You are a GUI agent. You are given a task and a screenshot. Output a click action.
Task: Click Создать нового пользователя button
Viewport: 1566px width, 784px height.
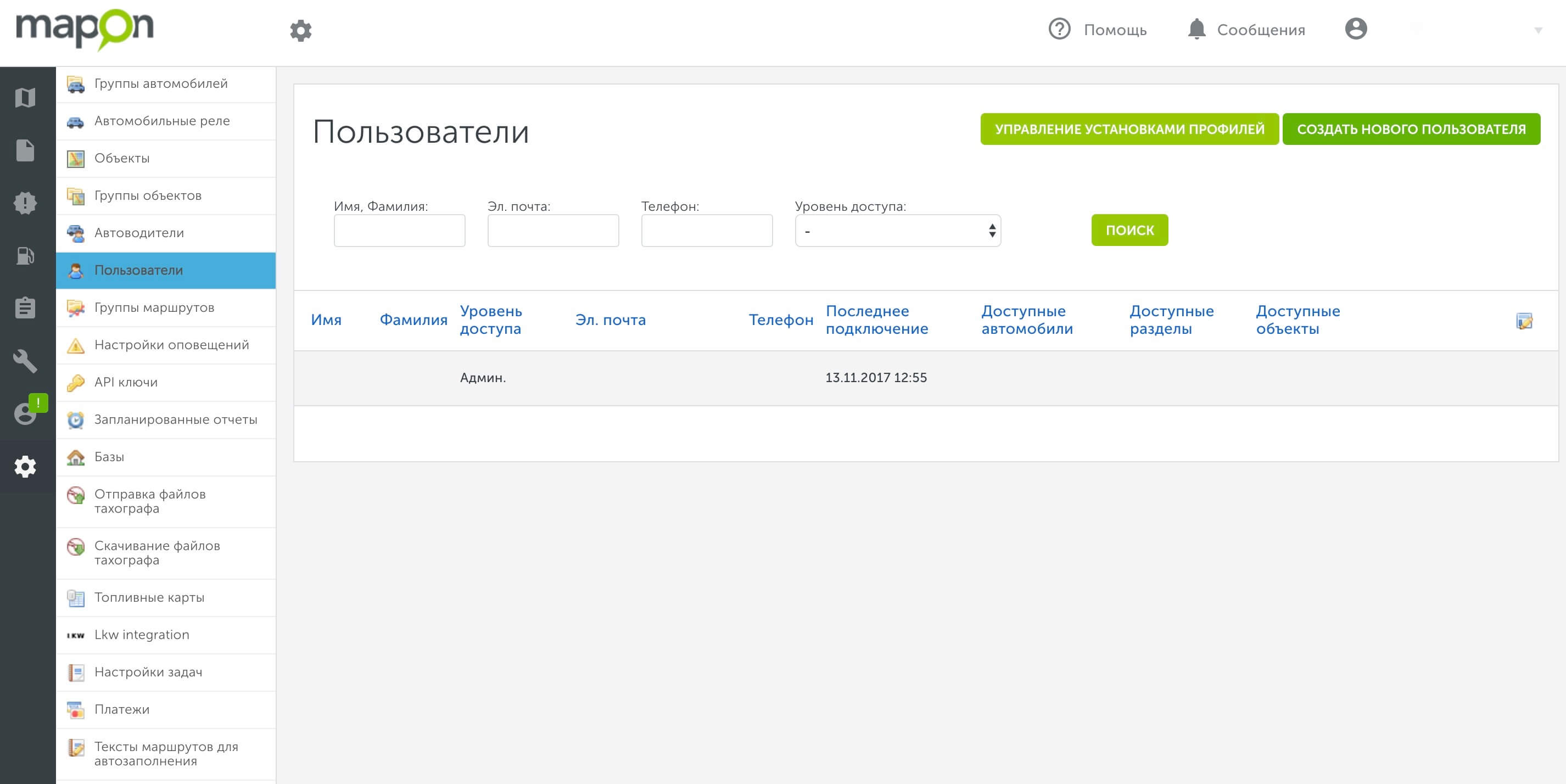point(1411,129)
